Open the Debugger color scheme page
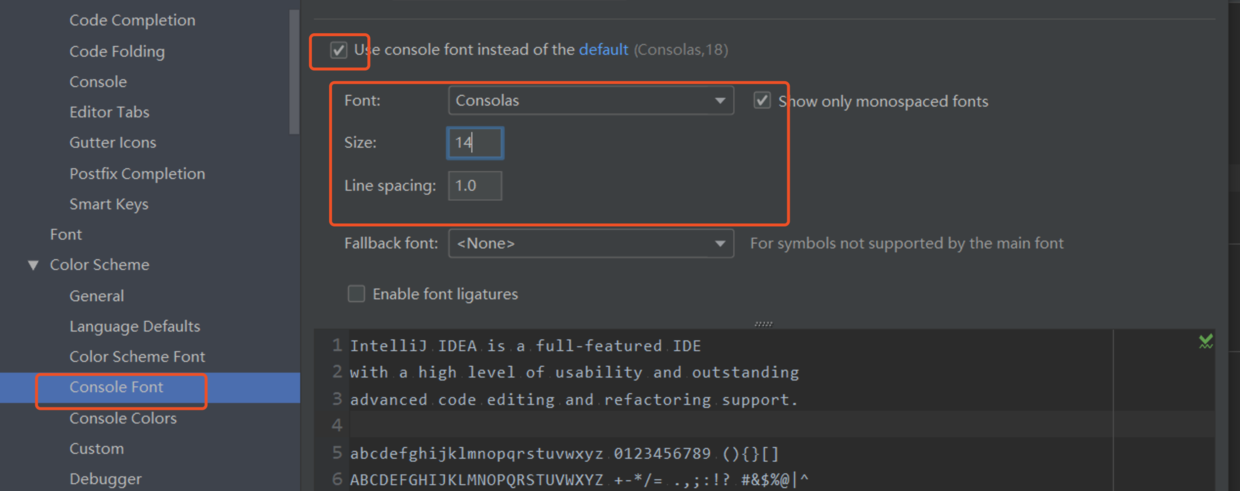This screenshot has height=491, width=1240. pyautogui.click(x=105, y=479)
